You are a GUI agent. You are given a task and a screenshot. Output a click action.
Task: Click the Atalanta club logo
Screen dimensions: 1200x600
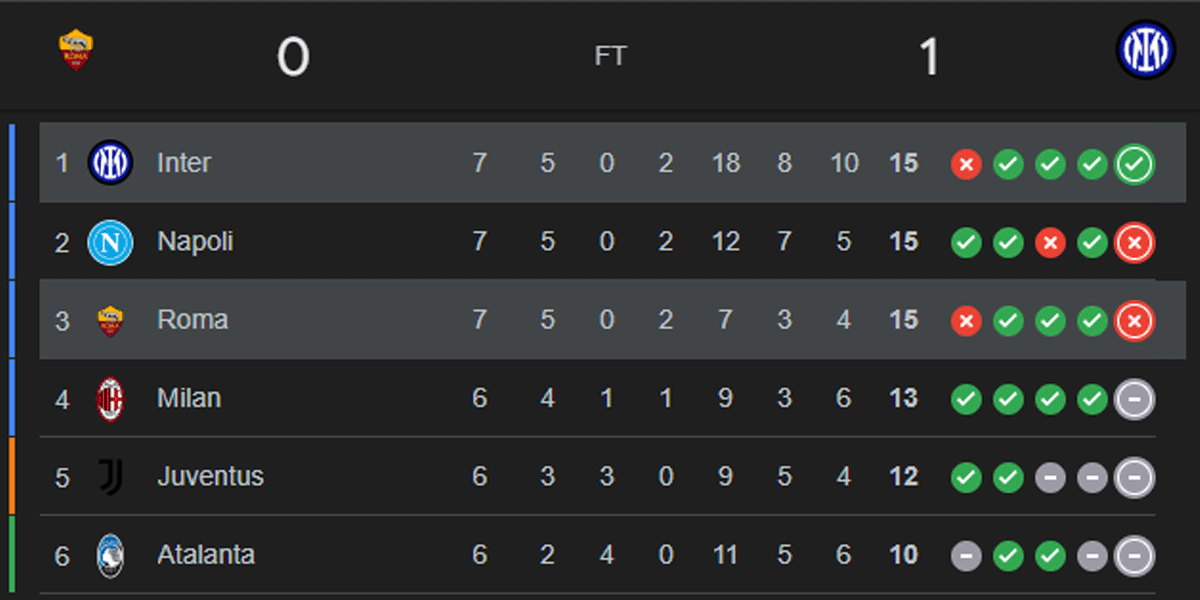pos(110,556)
